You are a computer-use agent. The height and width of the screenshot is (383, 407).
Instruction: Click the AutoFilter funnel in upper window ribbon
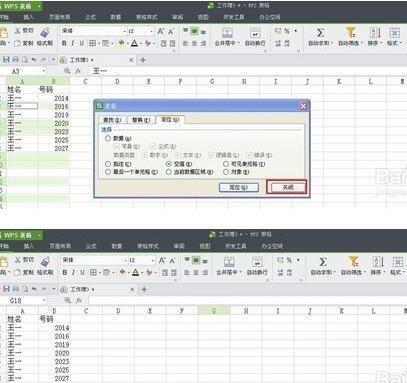click(x=350, y=33)
